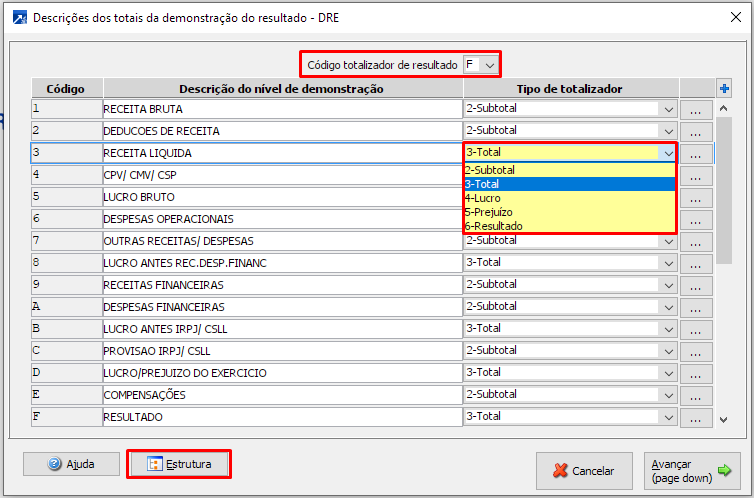Expand Tipo de totalizador for RECEITA BRUTA
754x498 pixels.
667,108
